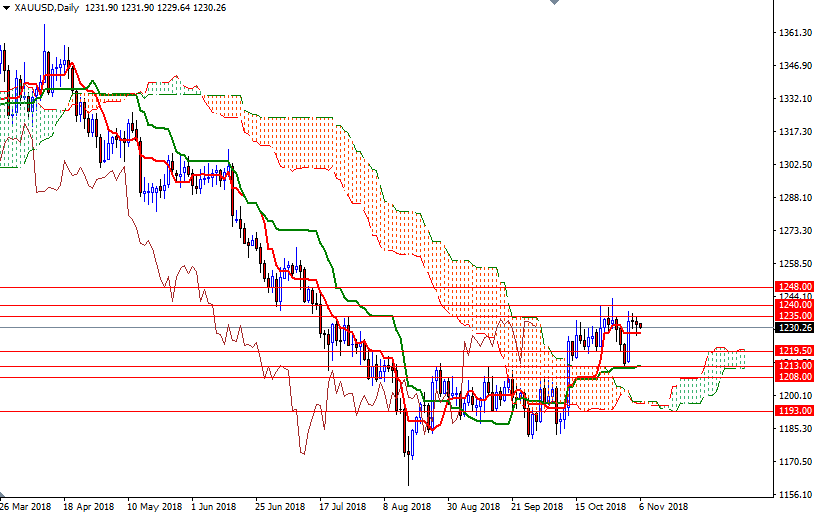Click the 26 Mar 2018 date label
The image size is (814, 514).
click(x=27, y=506)
